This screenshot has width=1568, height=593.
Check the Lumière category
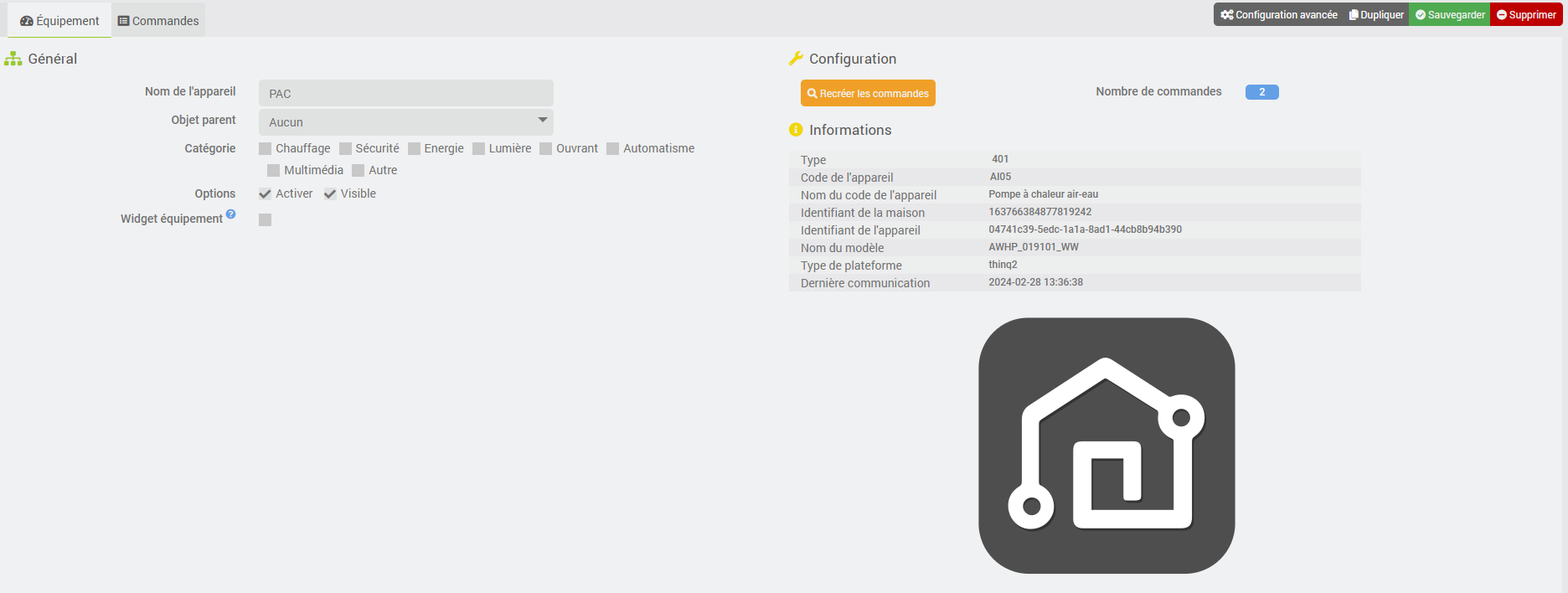click(479, 149)
